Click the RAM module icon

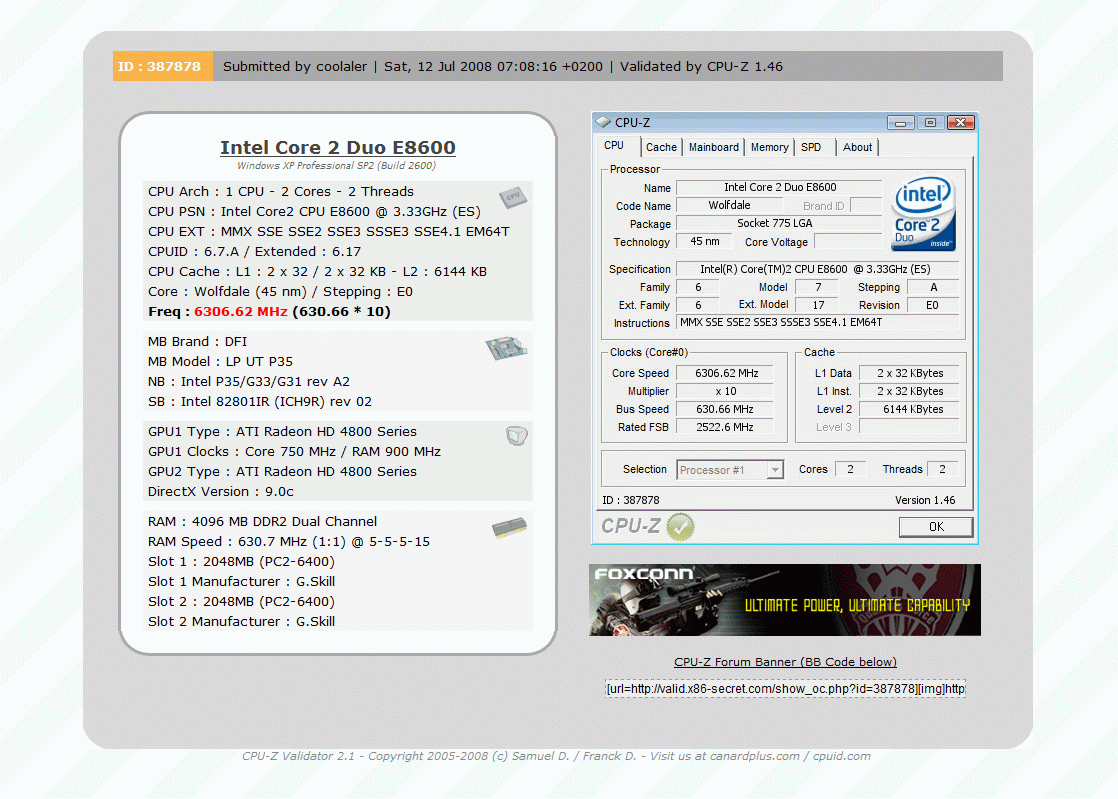coord(509,528)
